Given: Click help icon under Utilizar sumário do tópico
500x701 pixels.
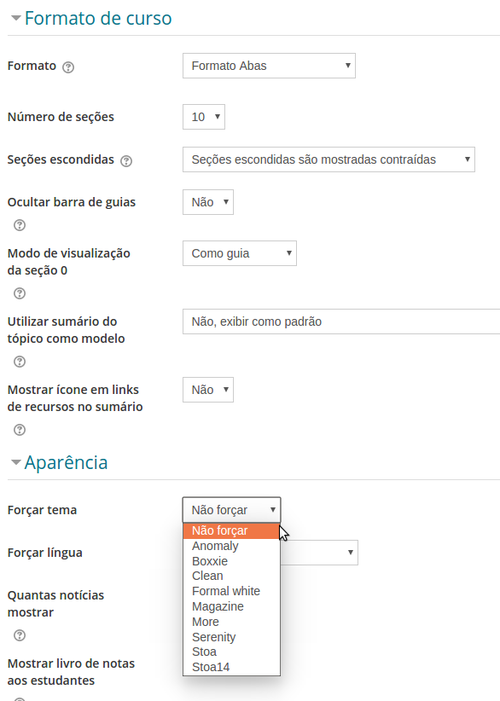Looking at the screenshot, I should pos(19,361).
